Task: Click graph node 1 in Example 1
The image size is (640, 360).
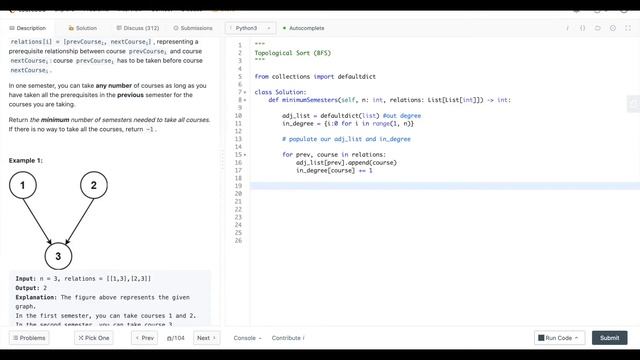Action: pyautogui.click(x=23, y=185)
